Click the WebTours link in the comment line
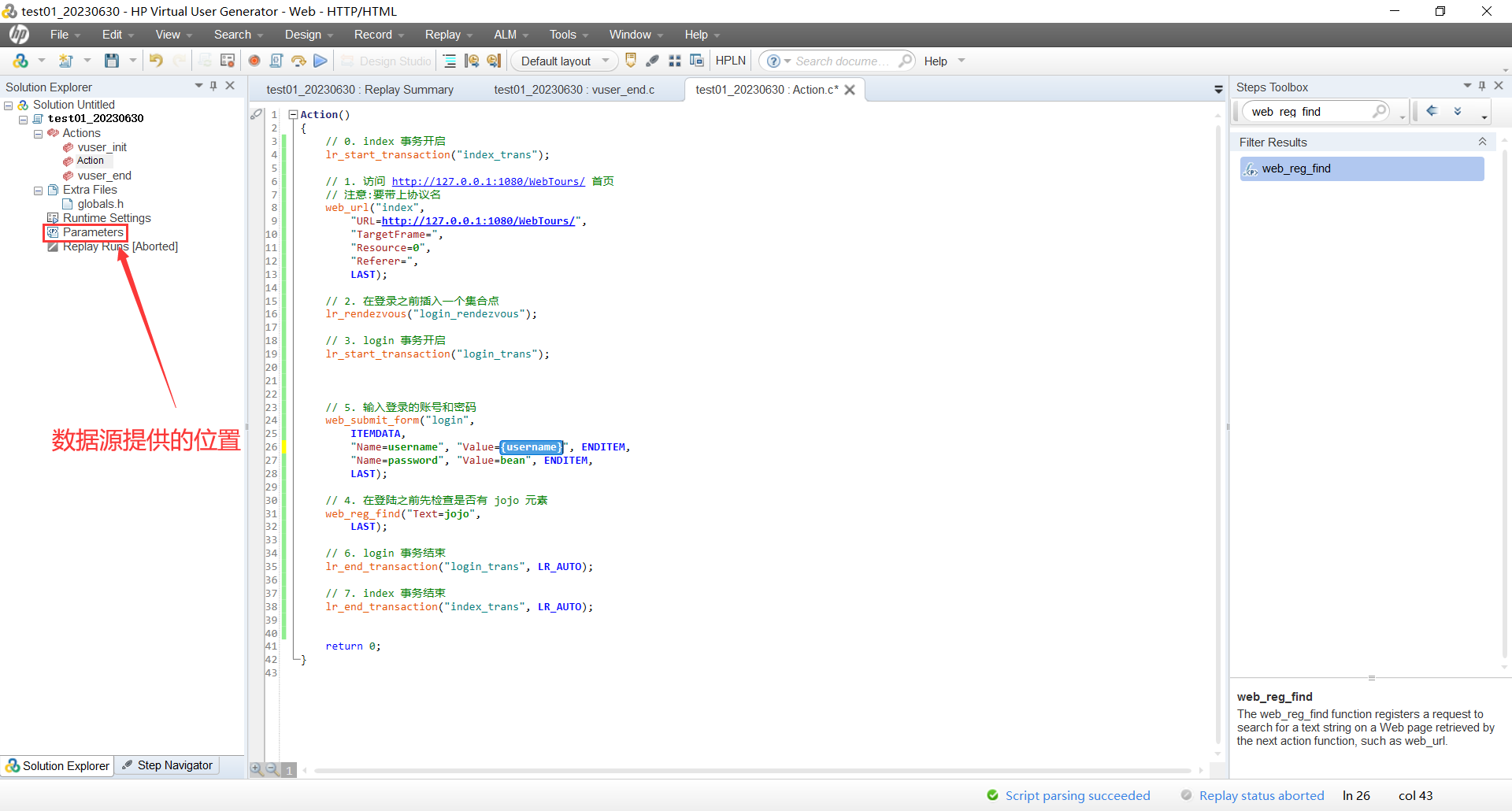The height and width of the screenshot is (811, 1512). [488, 182]
